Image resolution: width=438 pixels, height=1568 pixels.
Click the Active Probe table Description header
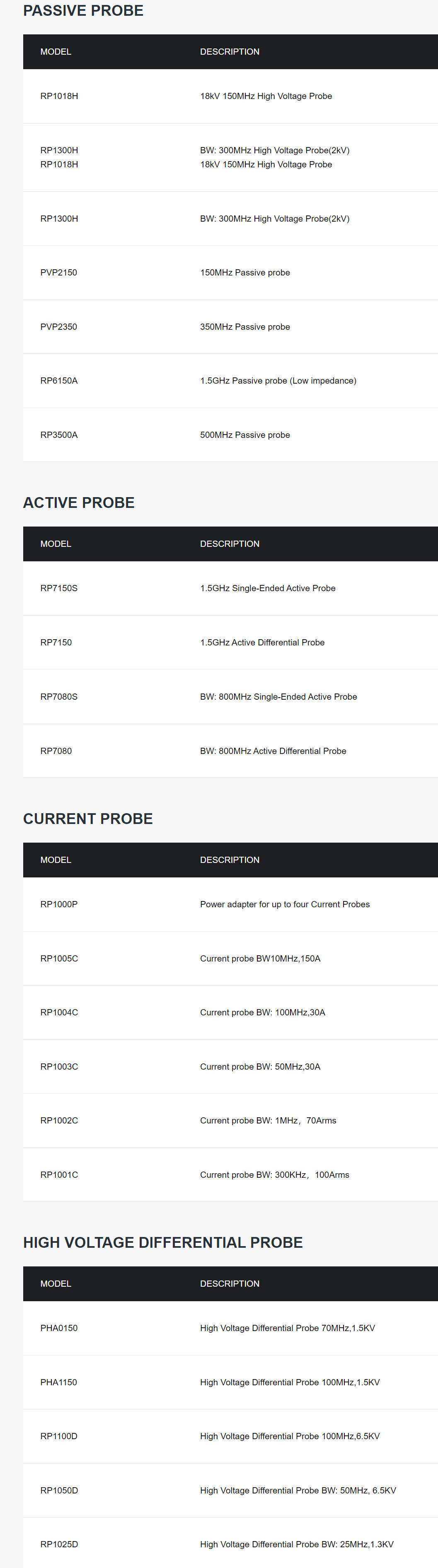click(x=230, y=544)
